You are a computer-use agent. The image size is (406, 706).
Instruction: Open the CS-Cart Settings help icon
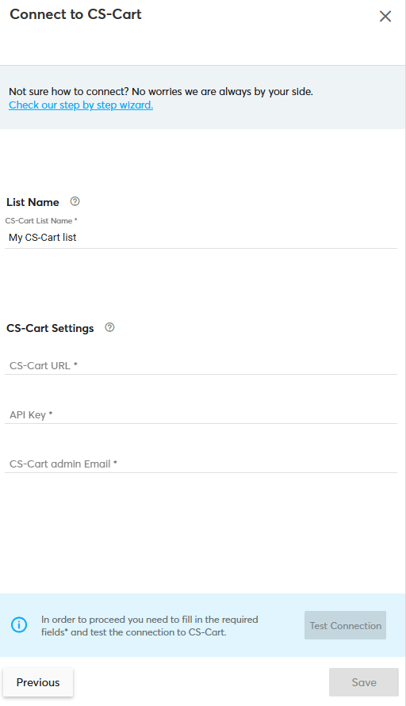[x=109, y=327]
